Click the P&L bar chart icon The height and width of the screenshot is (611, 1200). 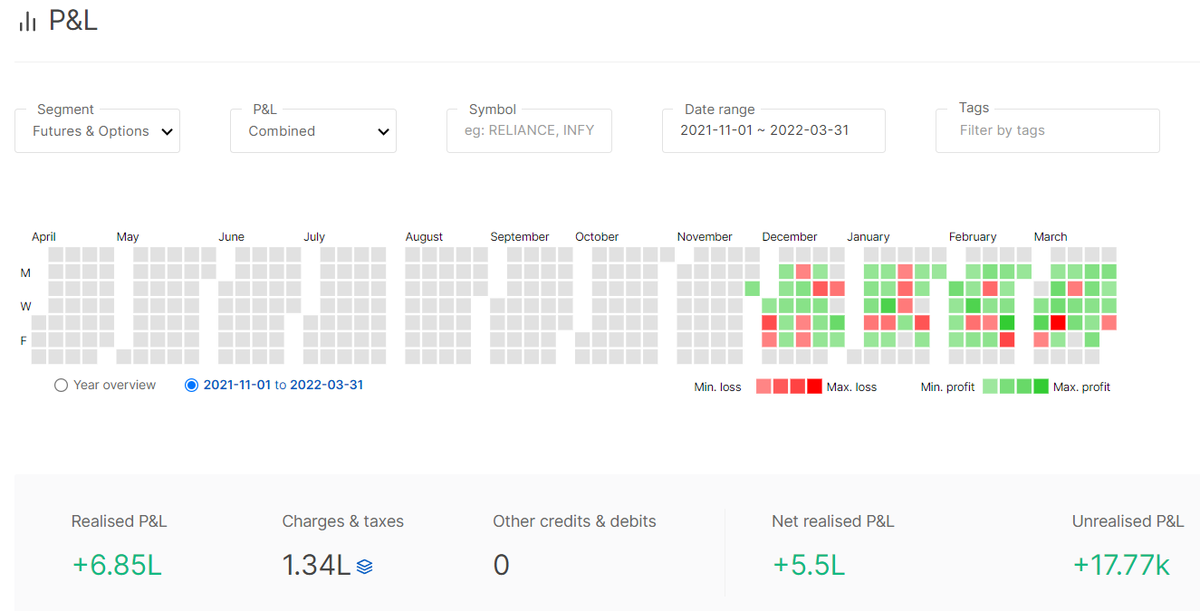[28, 22]
